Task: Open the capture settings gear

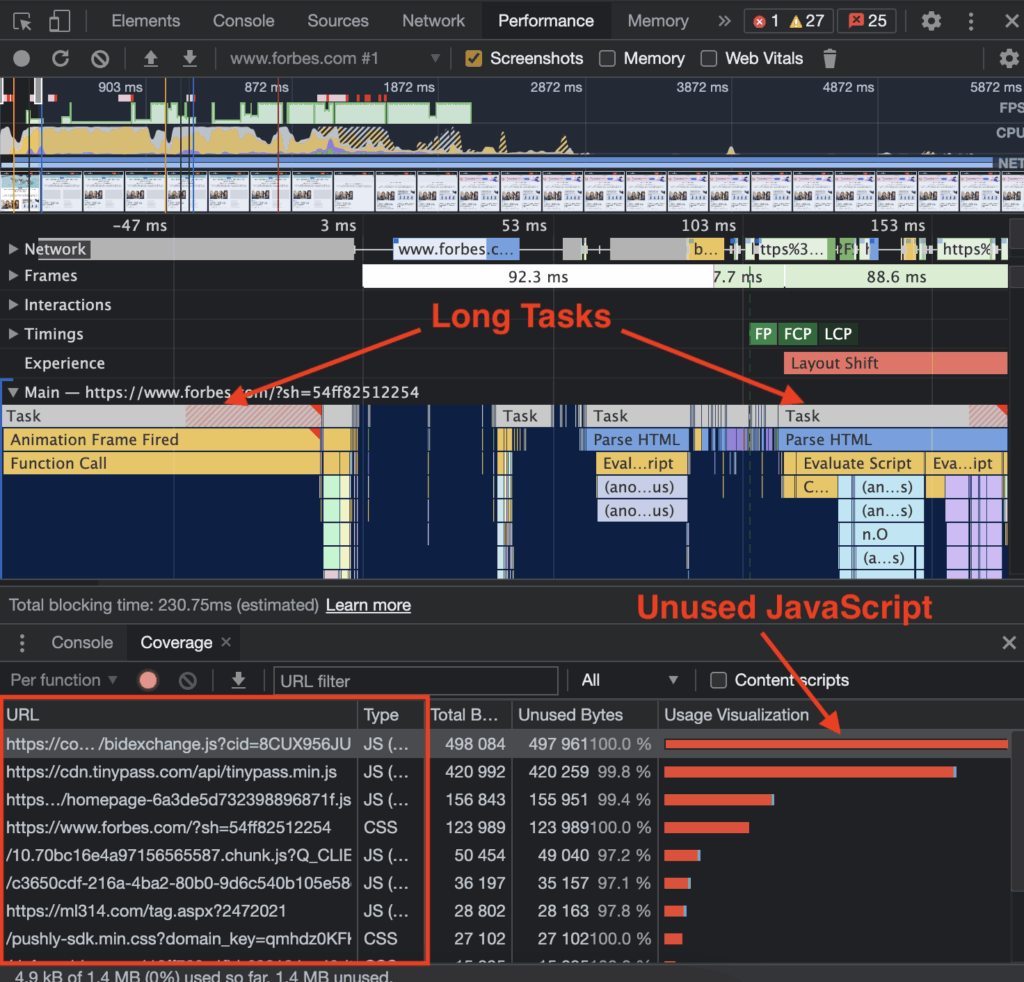Action: [1010, 58]
